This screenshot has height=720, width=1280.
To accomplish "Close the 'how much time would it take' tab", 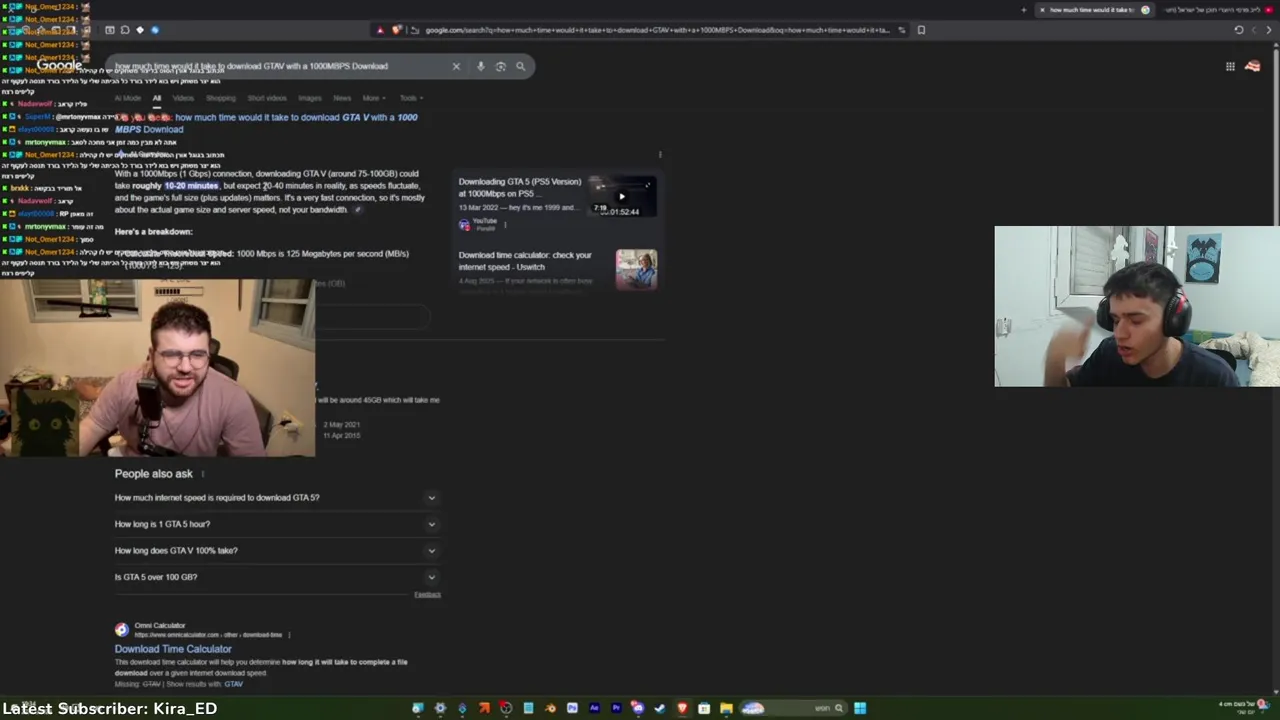I will point(1042,10).
